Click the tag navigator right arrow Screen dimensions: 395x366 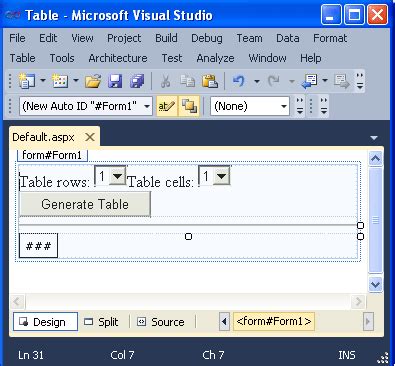click(x=368, y=321)
